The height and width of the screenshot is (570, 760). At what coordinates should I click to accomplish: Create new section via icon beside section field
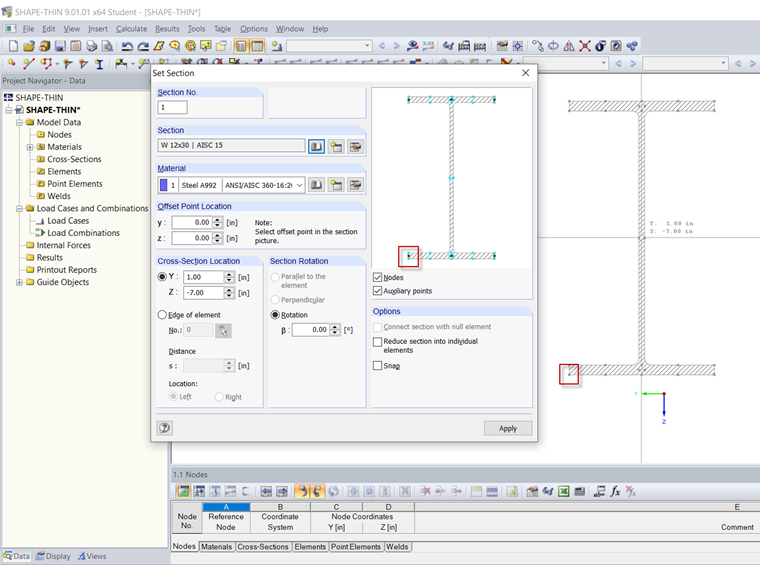click(336, 146)
